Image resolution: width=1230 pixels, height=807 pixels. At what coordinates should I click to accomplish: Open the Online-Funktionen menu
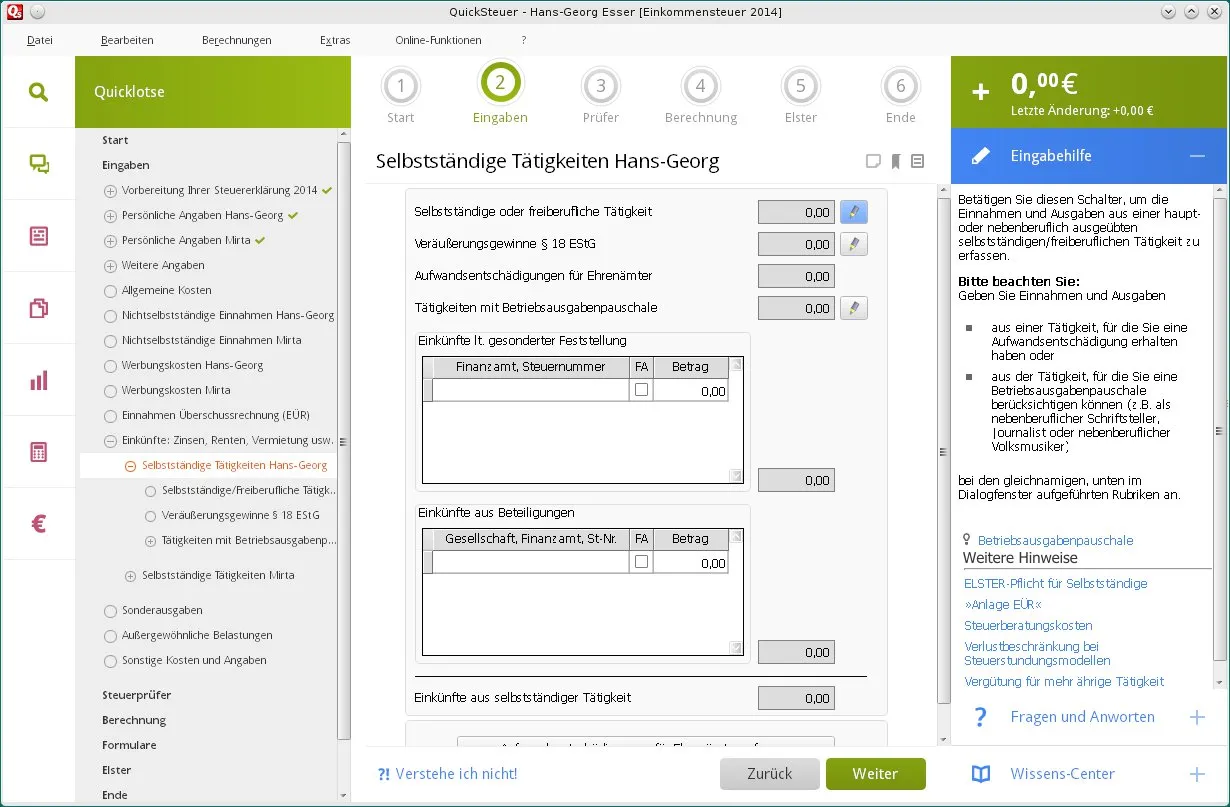click(x=437, y=40)
